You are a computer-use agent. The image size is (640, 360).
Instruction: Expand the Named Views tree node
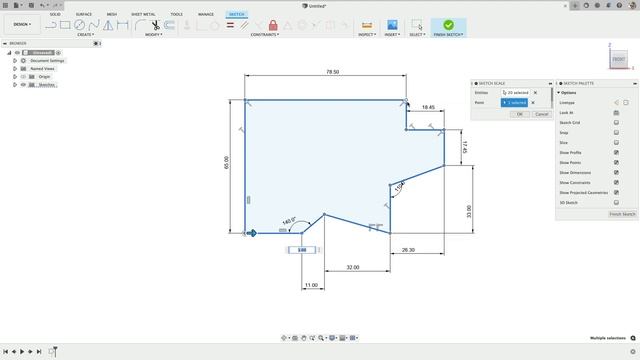pyautogui.click(x=15, y=69)
